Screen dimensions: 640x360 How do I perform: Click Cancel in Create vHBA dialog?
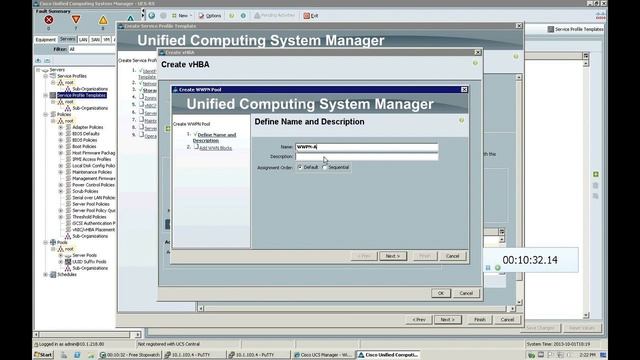pos(466,293)
